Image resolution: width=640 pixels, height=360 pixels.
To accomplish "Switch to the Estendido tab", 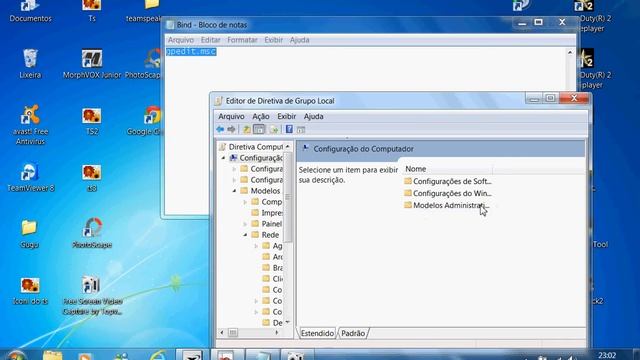I will (317, 333).
